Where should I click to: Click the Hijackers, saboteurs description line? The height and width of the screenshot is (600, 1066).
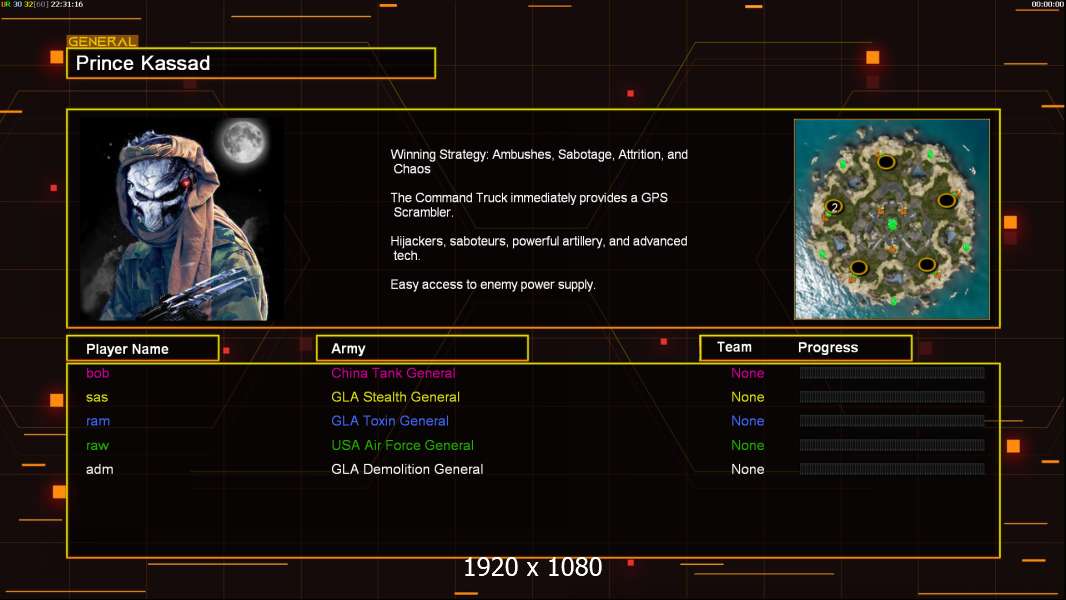point(538,248)
